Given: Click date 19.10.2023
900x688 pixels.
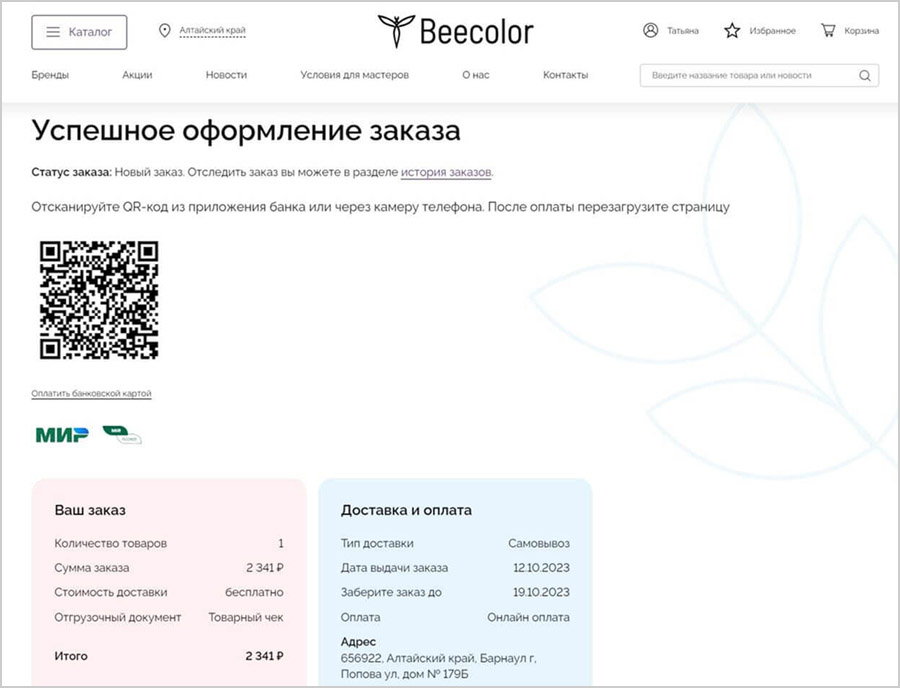Looking at the screenshot, I should [x=541, y=592].
